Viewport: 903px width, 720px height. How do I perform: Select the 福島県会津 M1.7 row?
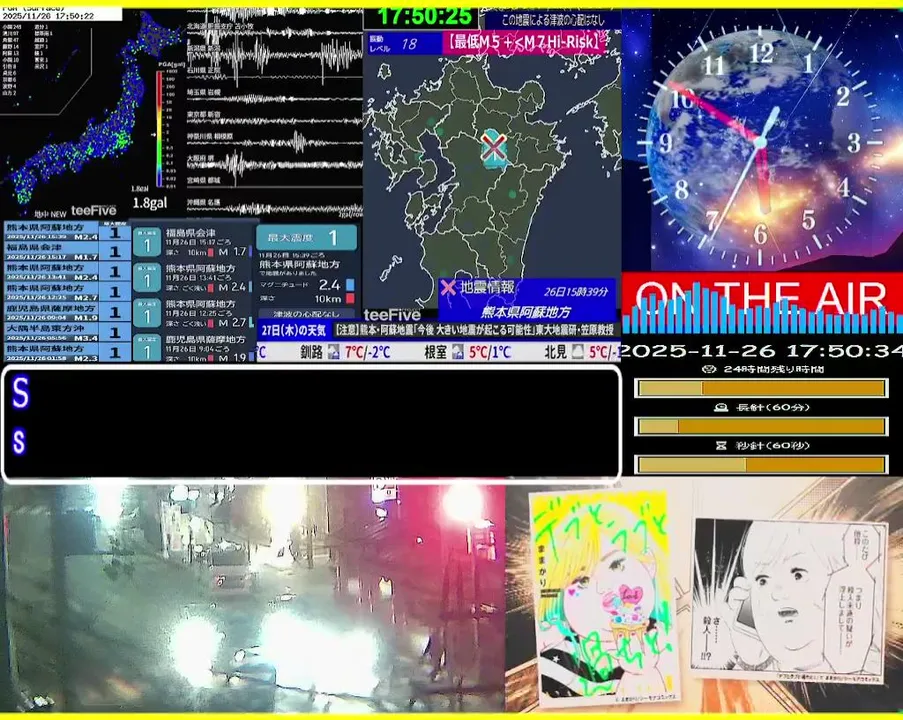pyautogui.click(x=66, y=251)
